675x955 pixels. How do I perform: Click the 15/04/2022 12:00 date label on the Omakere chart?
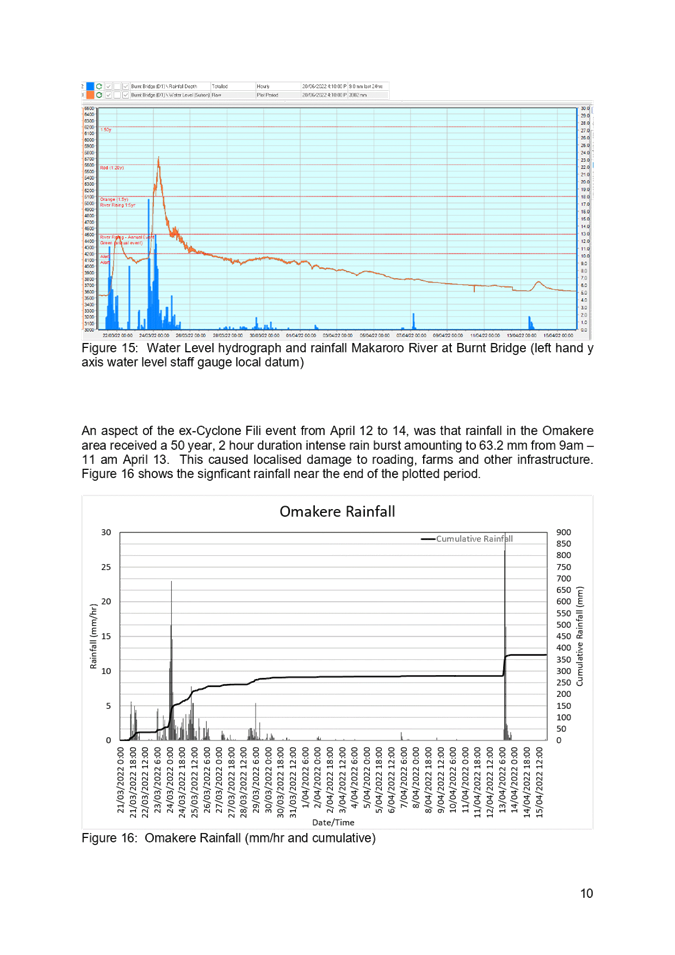click(539, 783)
